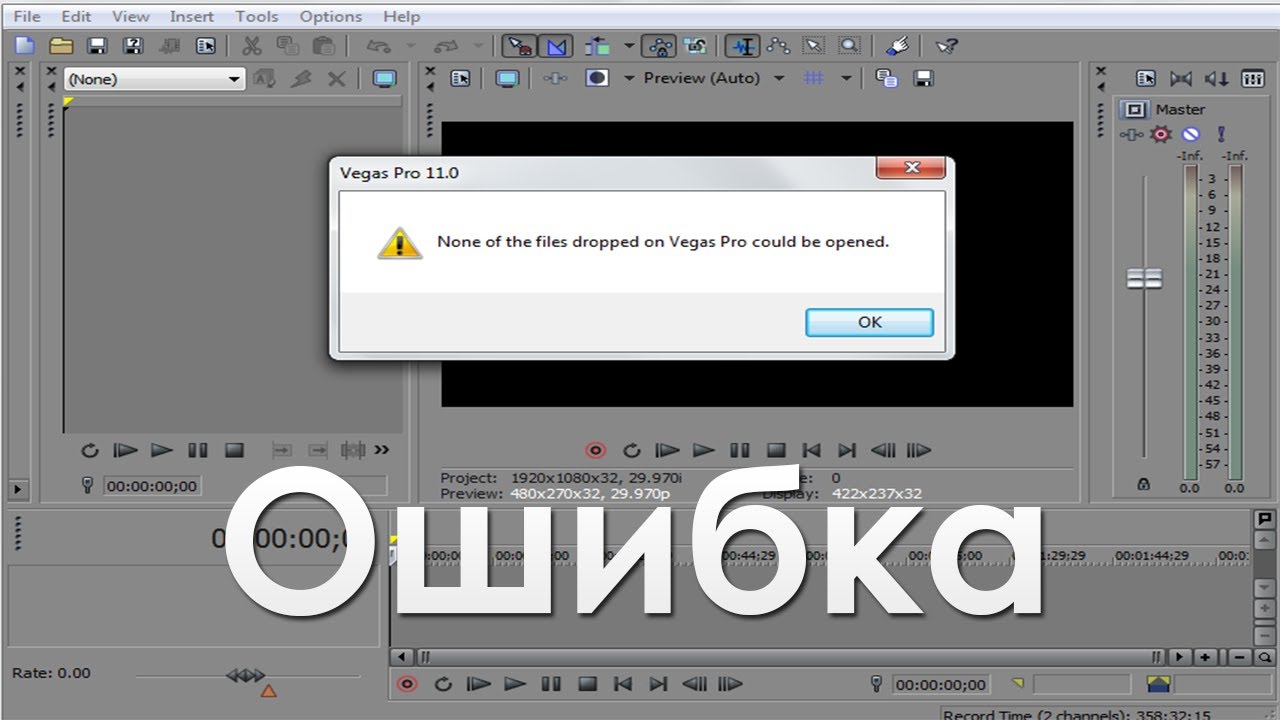Viewport: 1280px width, 720px height.
Task: Copy snapshot to clipboard in preview
Action: tap(886, 78)
